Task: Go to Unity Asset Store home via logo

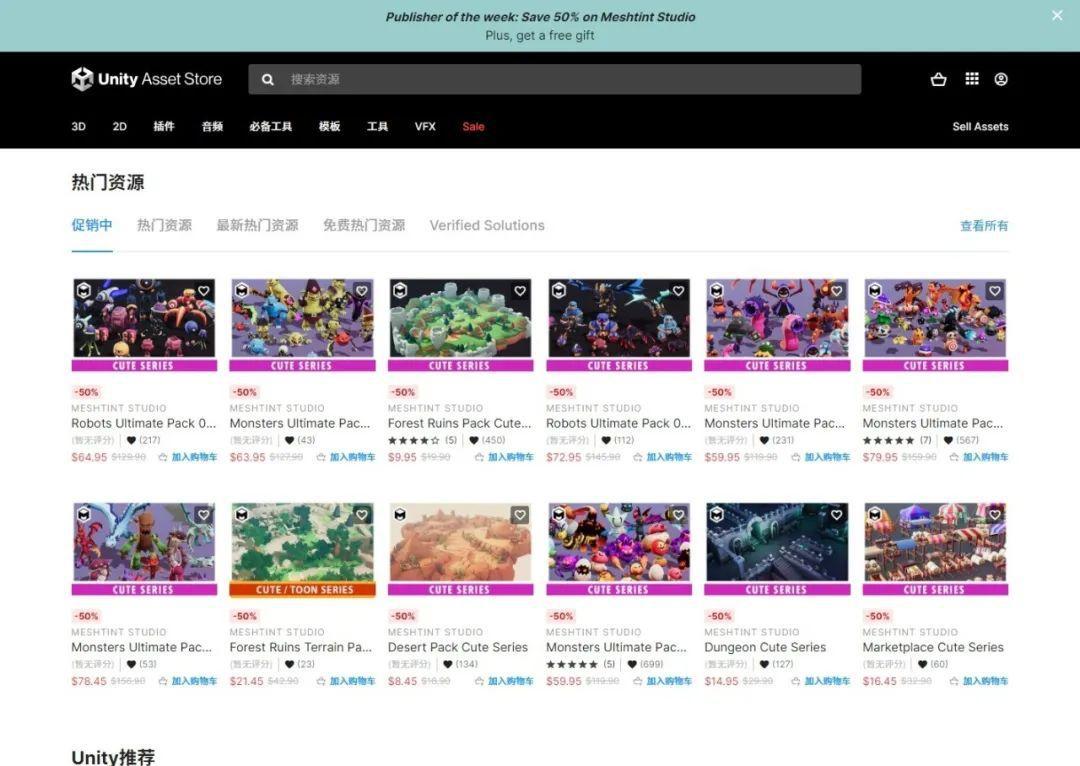Action: click(x=147, y=79)
